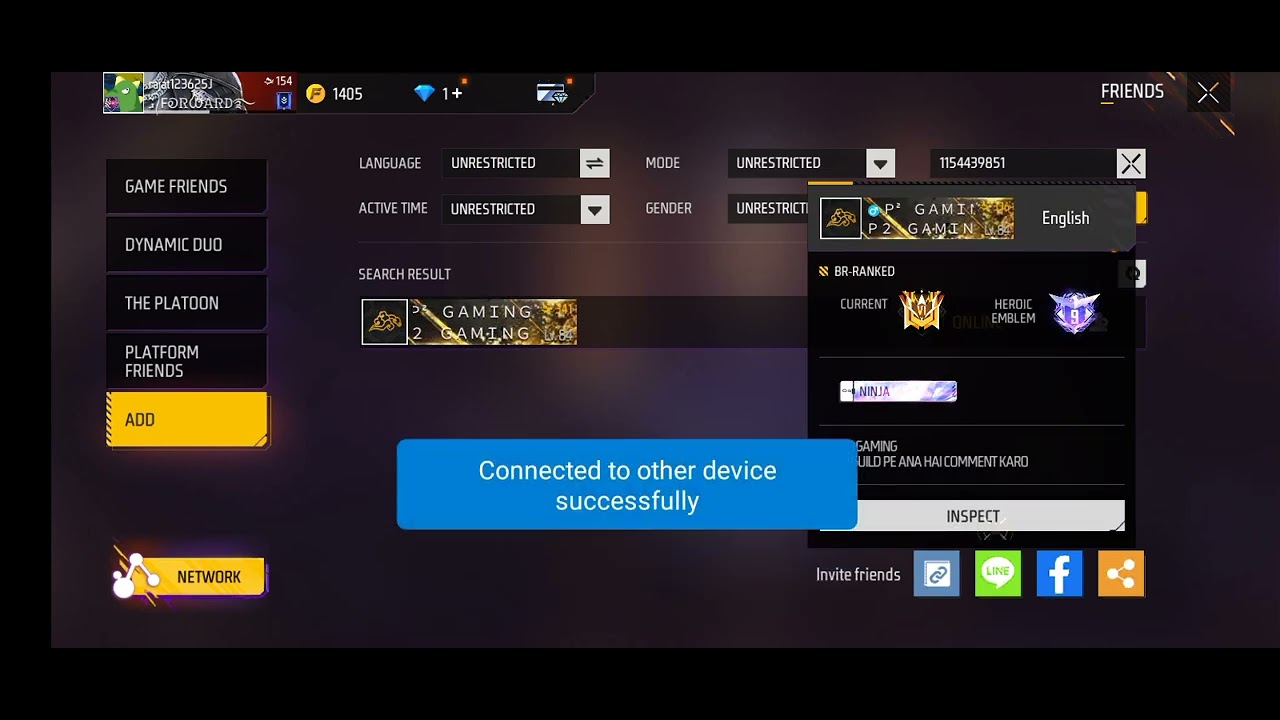
Task: Click the guild avatar in profile popup
Action: 841,218
